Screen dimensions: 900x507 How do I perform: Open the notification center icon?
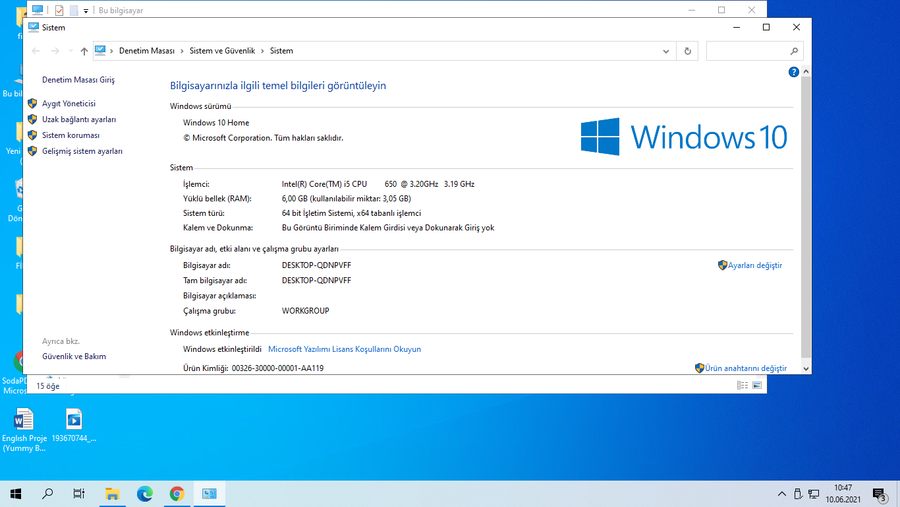click(880, 494)
